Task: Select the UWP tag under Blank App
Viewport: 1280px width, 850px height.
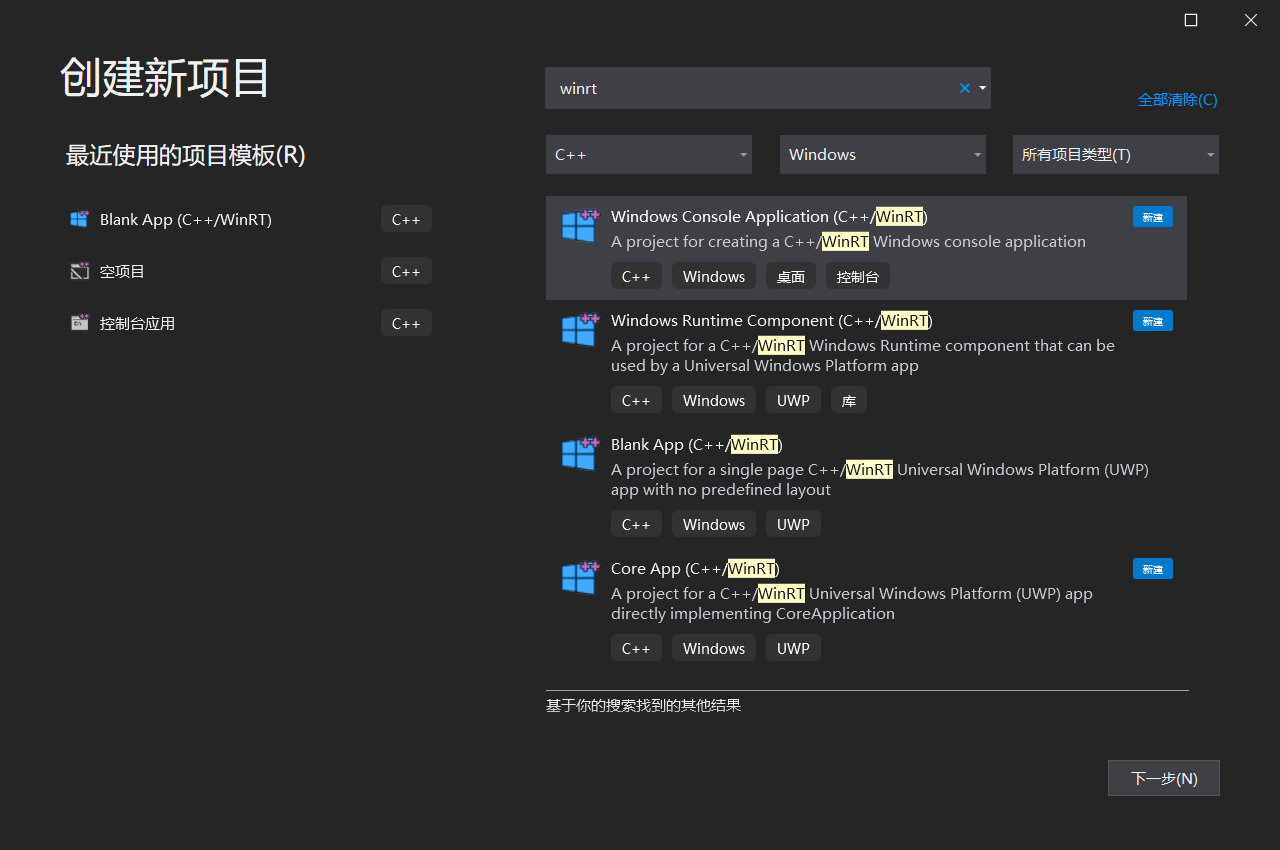Action: [x=792, y=523]
